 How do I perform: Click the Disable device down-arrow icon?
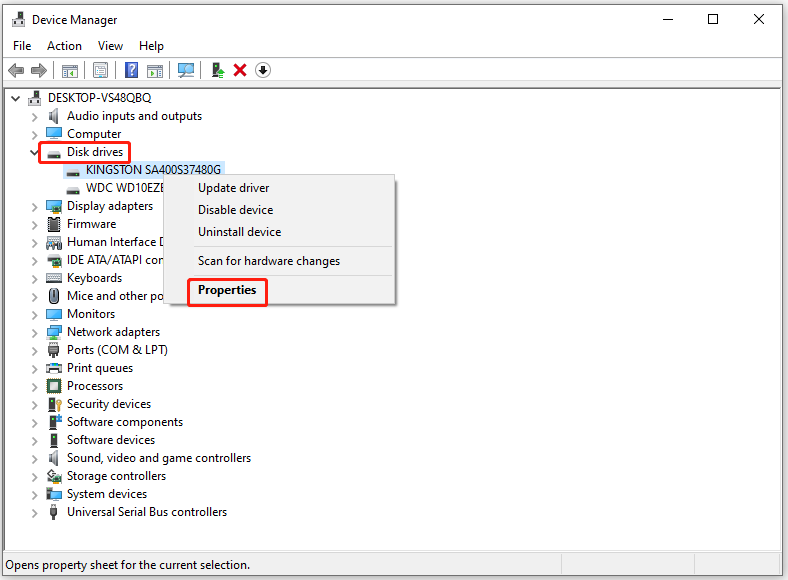pyautogui.click(x=262, y=70)
